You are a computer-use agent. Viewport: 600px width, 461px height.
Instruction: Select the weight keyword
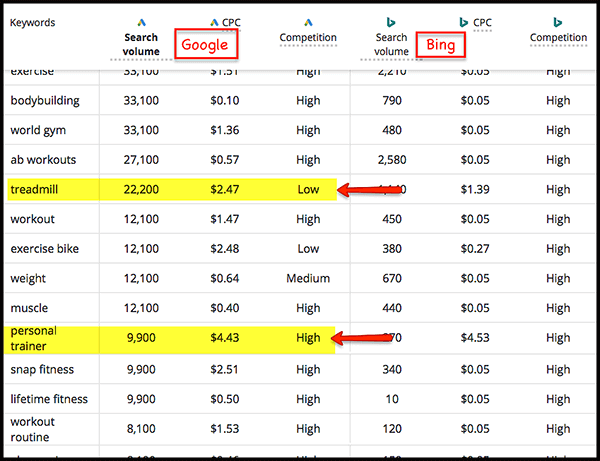coord(28,279)
